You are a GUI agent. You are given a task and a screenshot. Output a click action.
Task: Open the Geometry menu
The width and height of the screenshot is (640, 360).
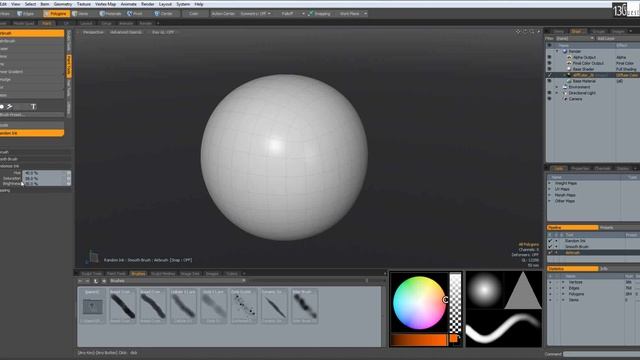tap(62, 4)
